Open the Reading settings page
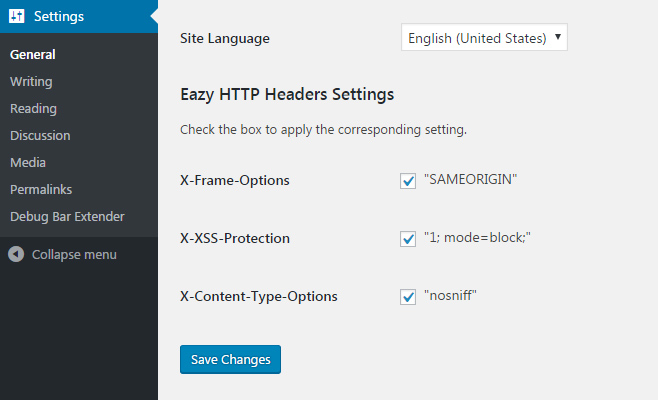Screen dimensions: 658x400 coord(33,109)
